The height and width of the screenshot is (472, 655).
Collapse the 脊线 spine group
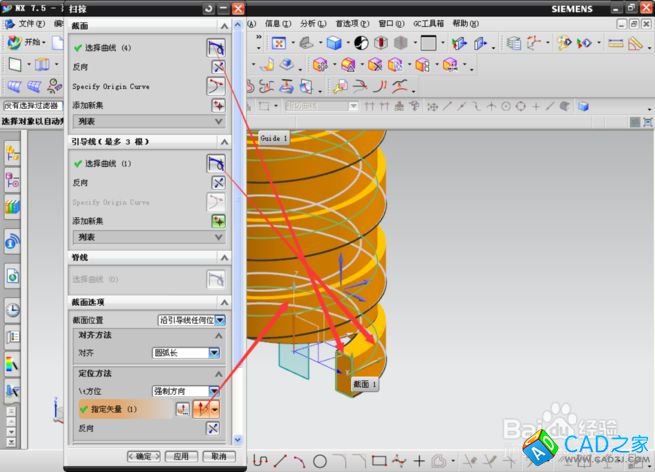click(223, 259)
